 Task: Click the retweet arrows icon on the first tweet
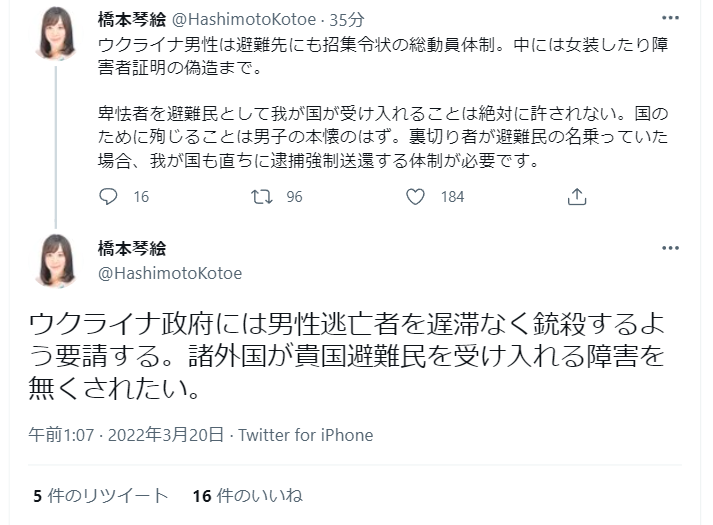coord(262,197)
